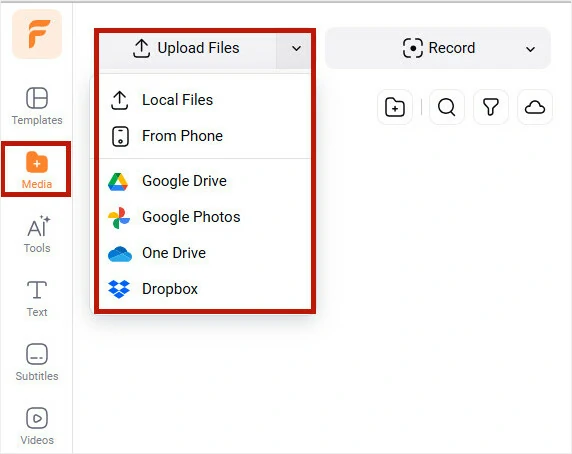This screenshot has height=454, width=572.
Task: Open media search with magnifier icon
Action: (447, 107)
